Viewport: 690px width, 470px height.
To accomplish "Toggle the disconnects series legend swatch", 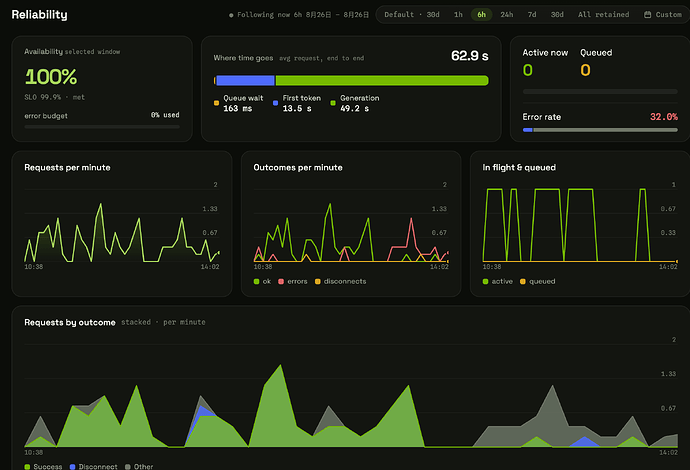I will [318, 281].
